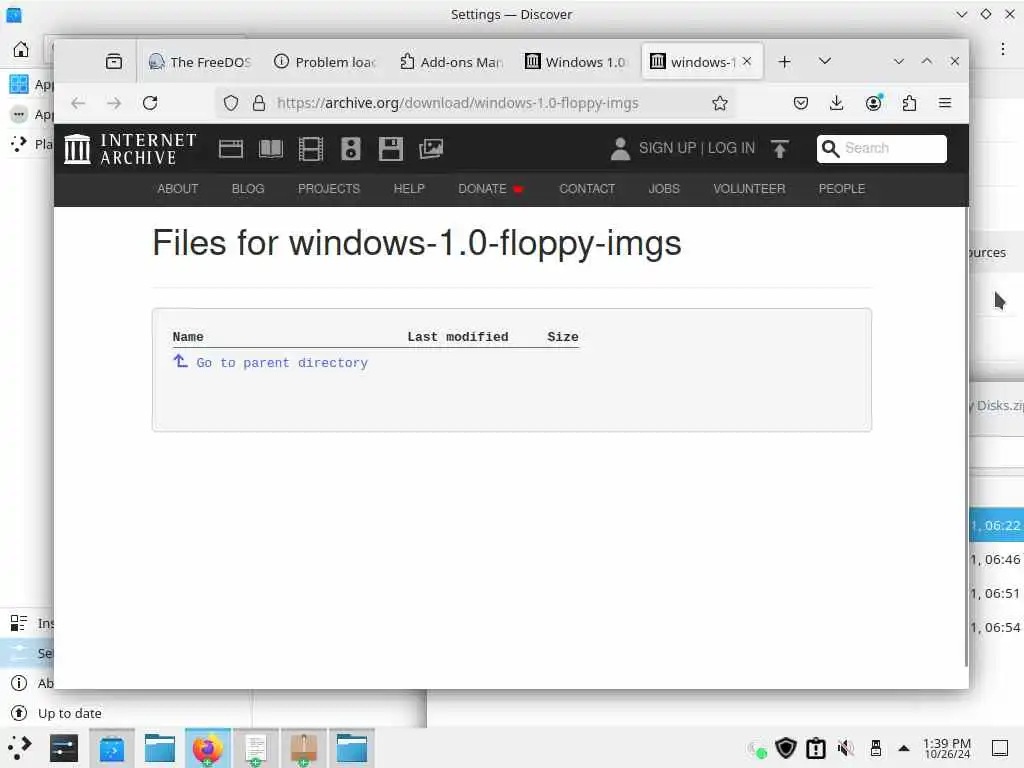This screenshot has height=768, width=1024.
Task: Toggle muted volume in system tray
Action: point(846,748)
